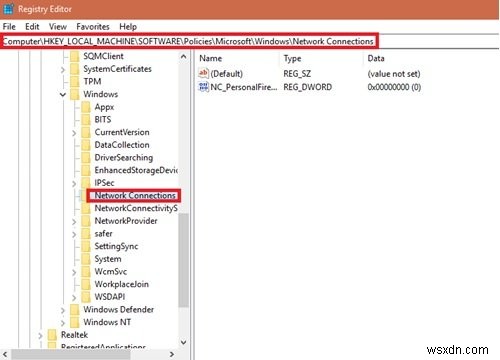Click tree scroll up arrow
The width and height of the screenshot is (500, 360).
coord(183,57)
